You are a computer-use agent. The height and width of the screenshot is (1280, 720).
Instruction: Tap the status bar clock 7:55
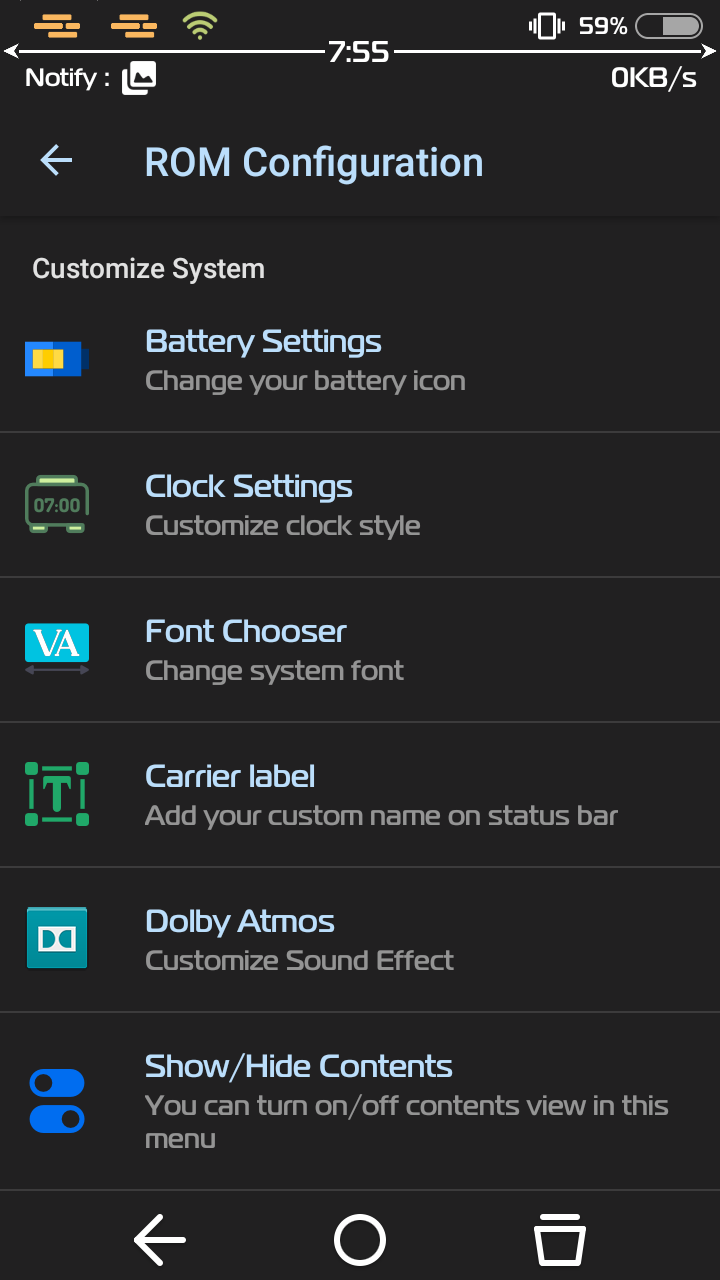pos(359,51)
